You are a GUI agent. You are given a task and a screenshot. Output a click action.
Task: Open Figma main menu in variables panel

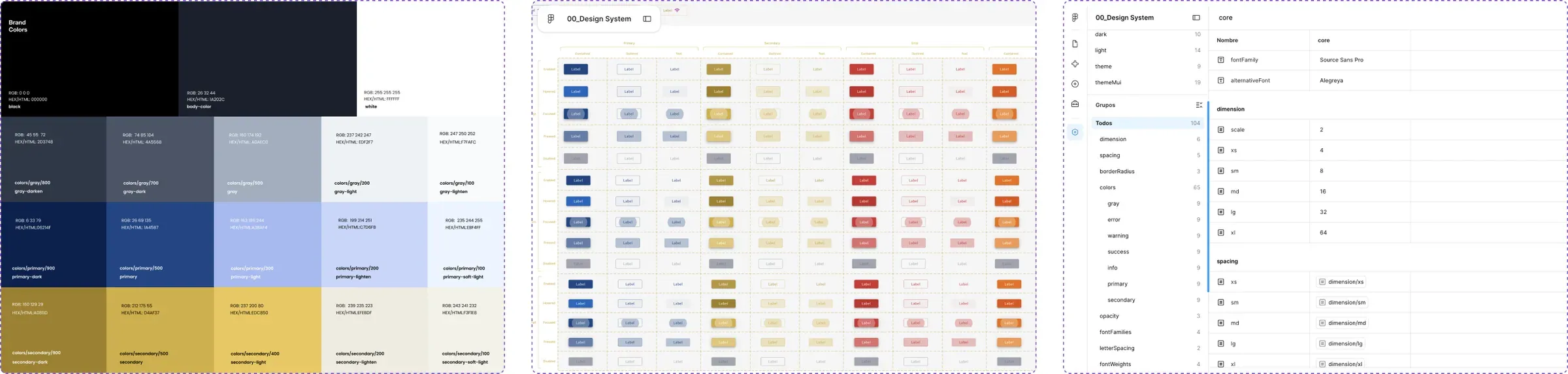coord(1075,18)
